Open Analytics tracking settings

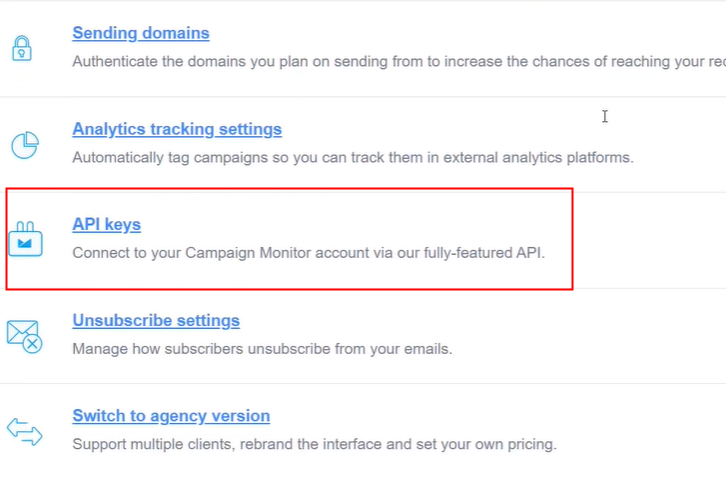[x=177, y=129]
